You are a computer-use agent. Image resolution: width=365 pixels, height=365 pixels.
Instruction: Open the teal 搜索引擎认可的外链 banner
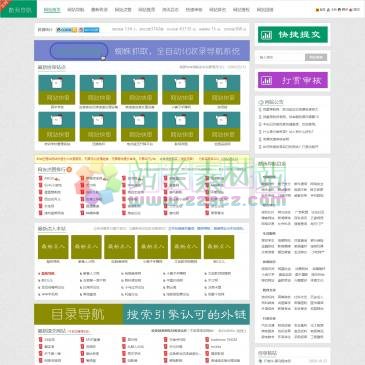[x=186, y=314]
